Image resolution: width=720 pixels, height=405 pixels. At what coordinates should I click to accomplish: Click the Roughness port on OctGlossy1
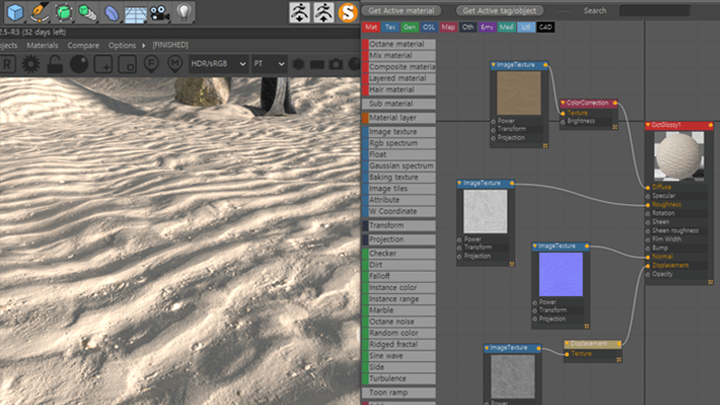(x=648, y=205)
